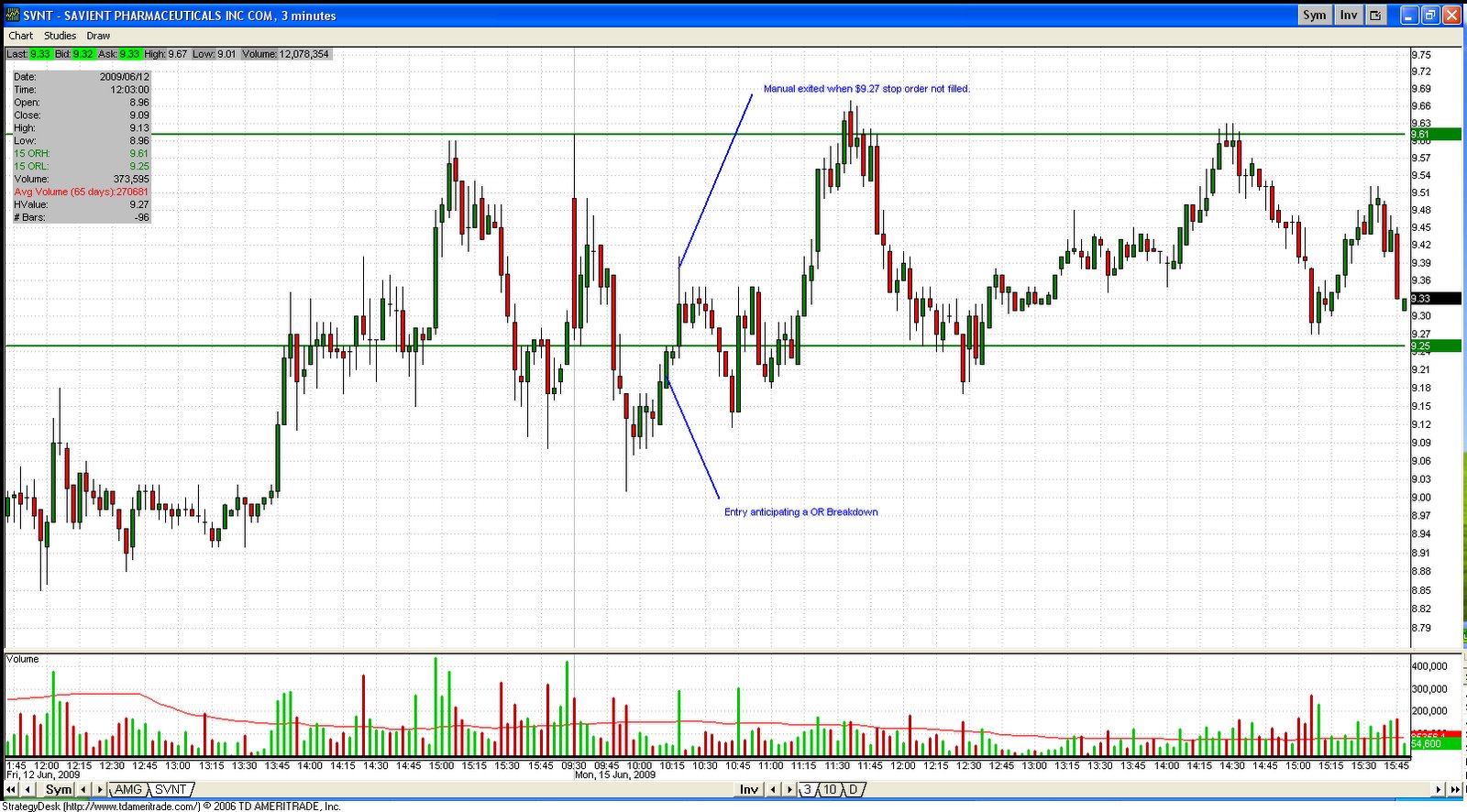Go to next interval tab arrow
The image size is (1467, 812).
pos(789,789)
